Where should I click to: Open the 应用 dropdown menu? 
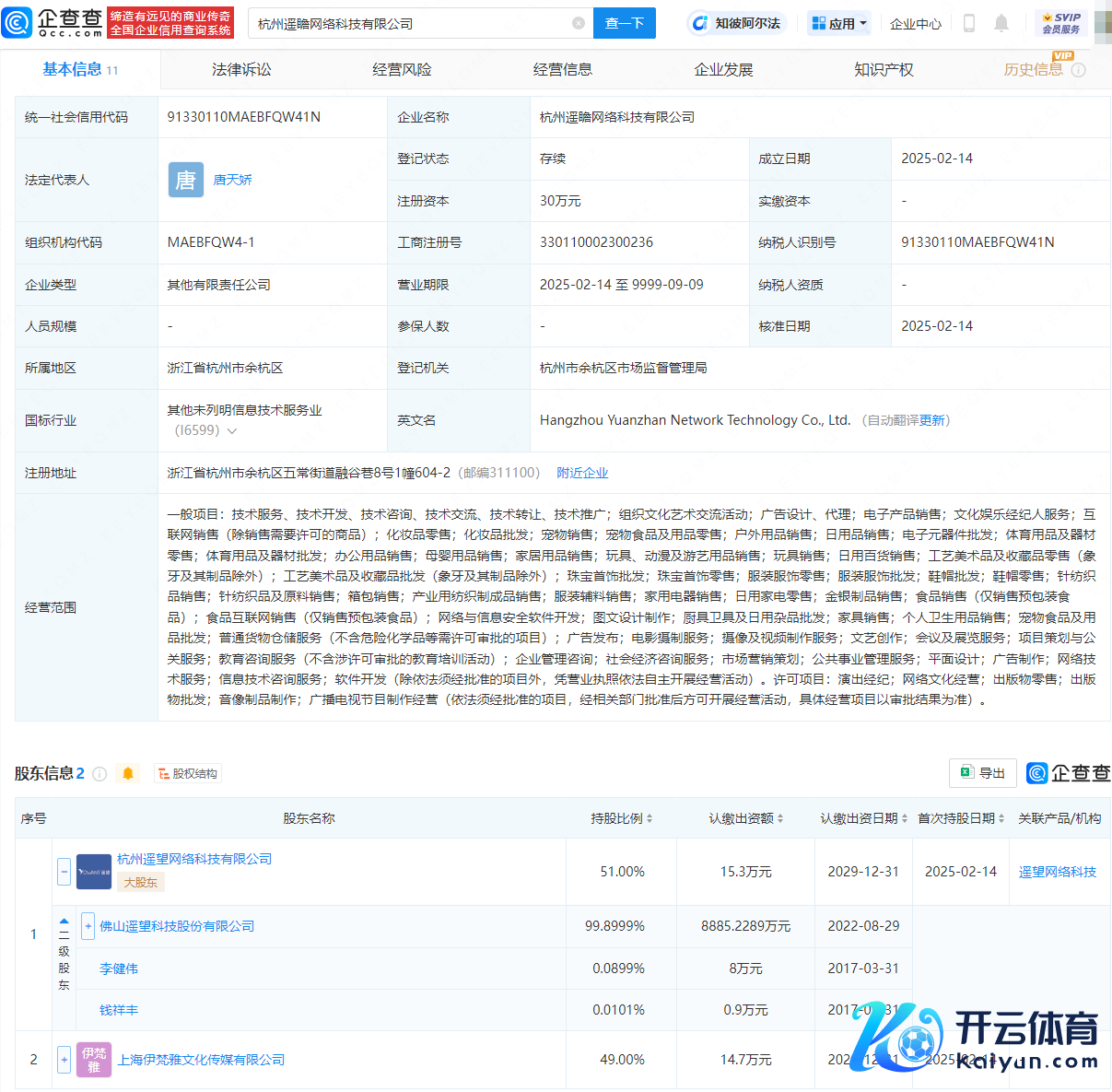point(839,24)
